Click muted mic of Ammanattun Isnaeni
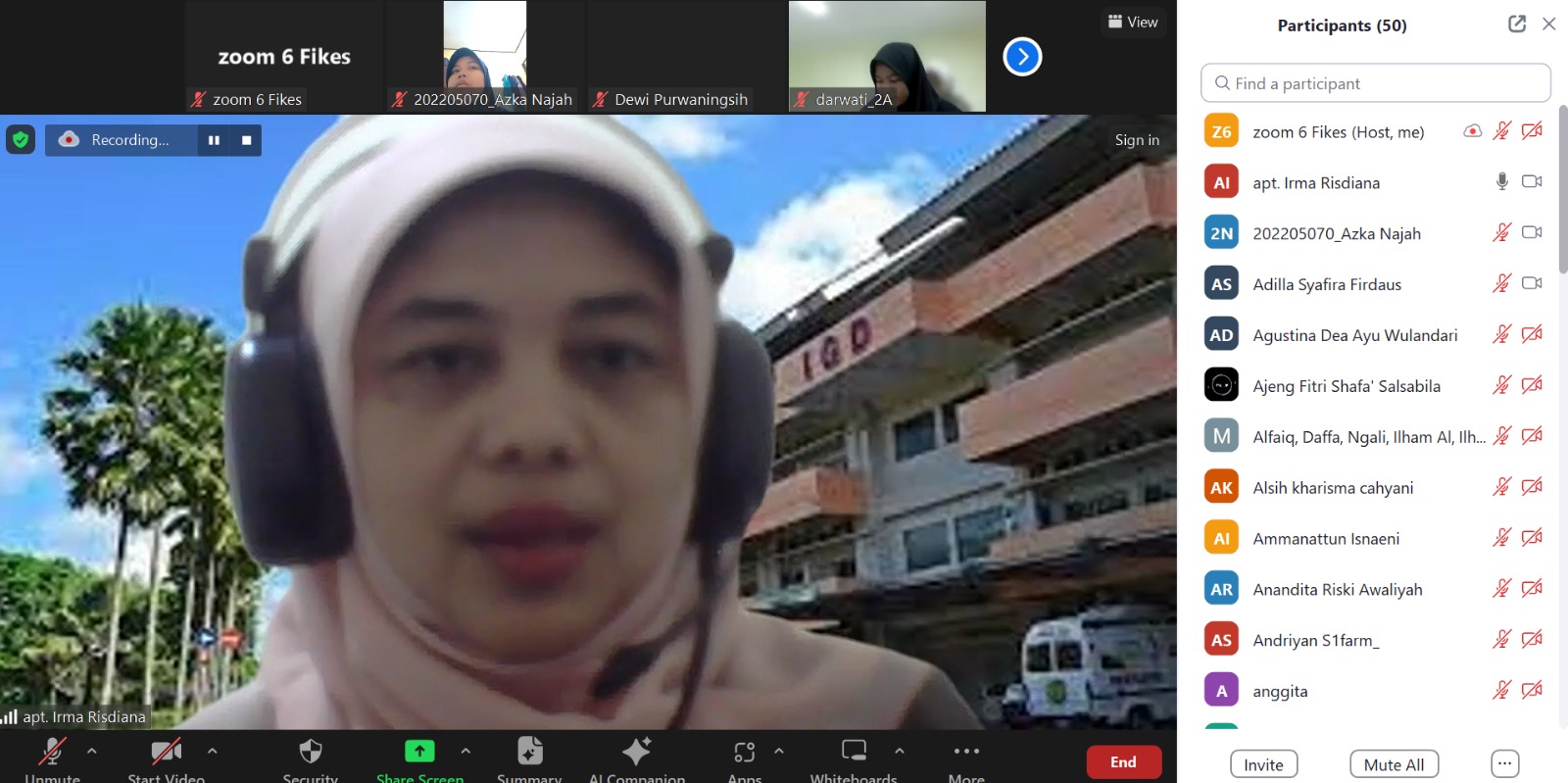Screen dimensions: 1568x783 coord(1501,537)
